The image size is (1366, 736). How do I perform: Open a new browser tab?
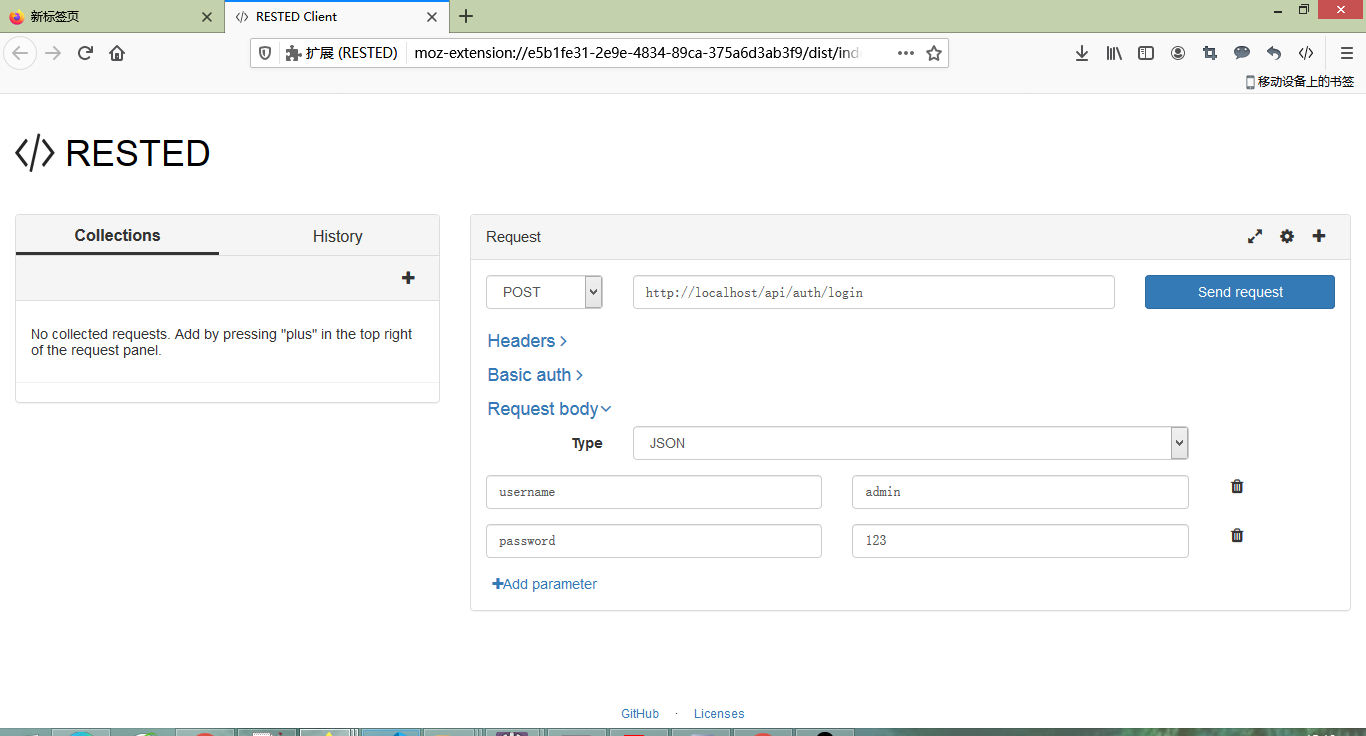(x=466, y=16)
